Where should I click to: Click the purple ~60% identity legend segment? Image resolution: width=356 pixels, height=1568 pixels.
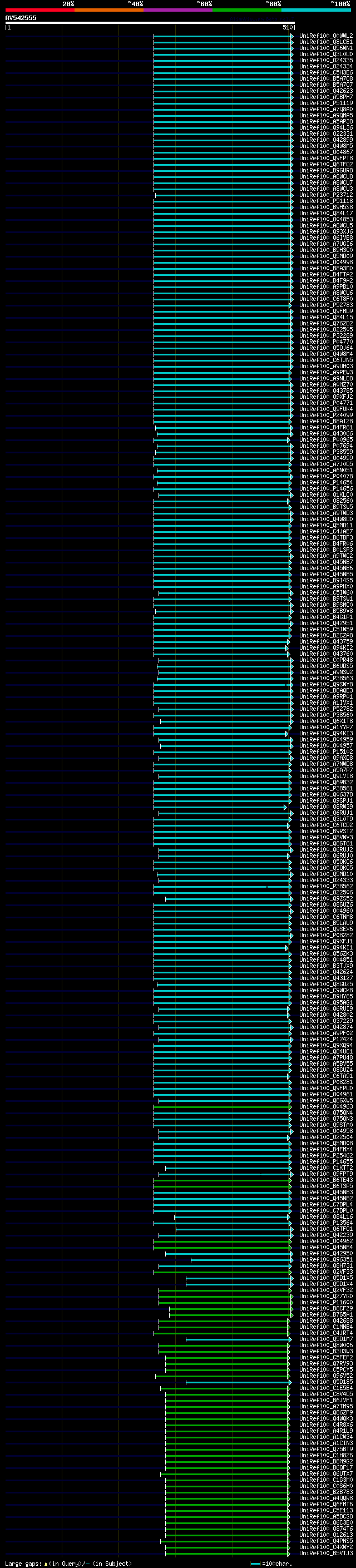177,10
